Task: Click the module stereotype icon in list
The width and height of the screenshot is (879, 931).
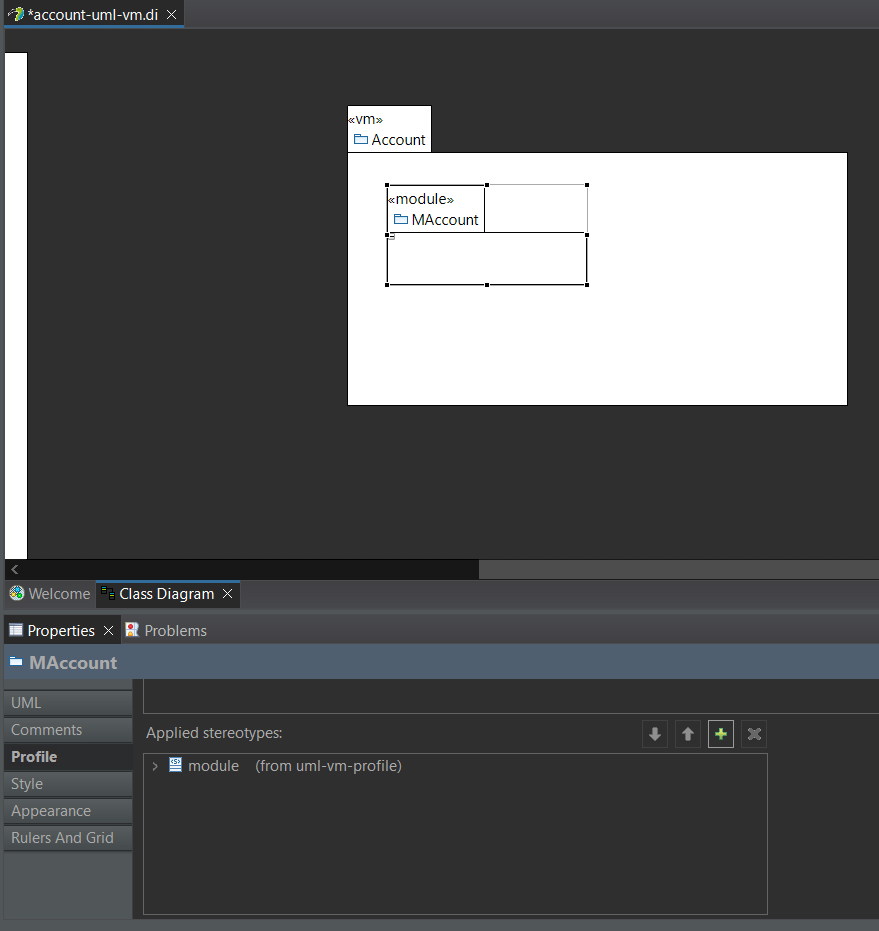Action: [x=175, y=765]
